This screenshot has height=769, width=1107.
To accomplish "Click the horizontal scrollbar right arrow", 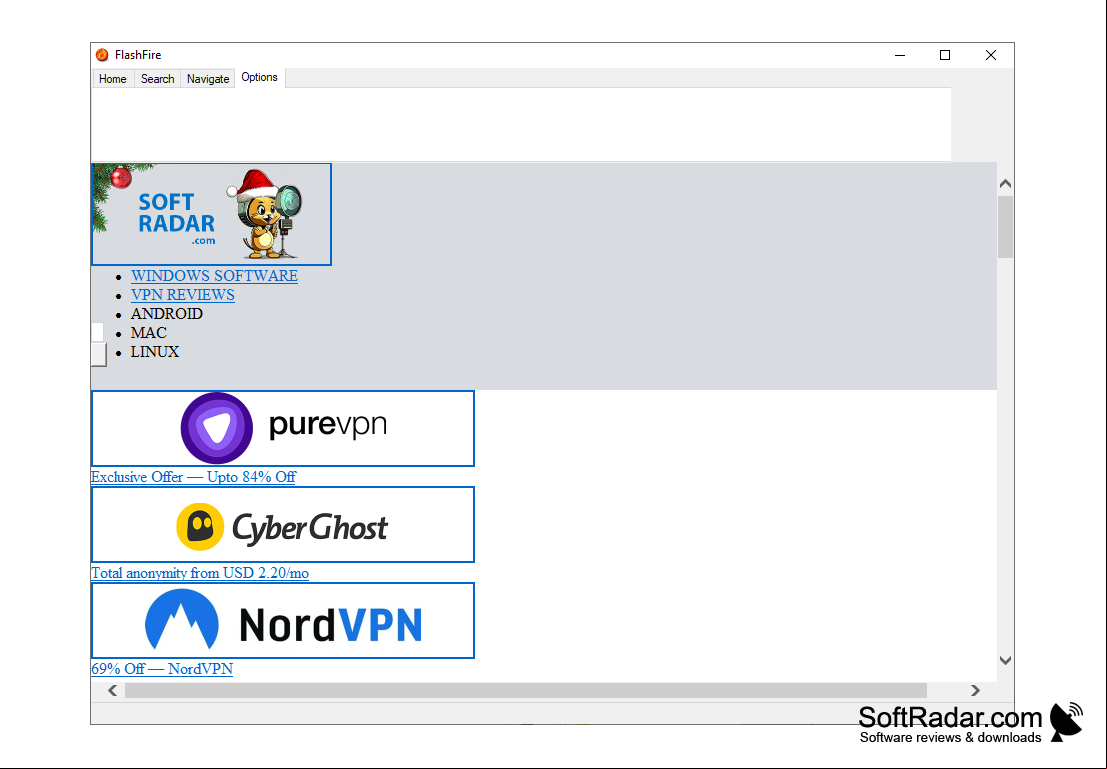I will [x=975, y=691].
